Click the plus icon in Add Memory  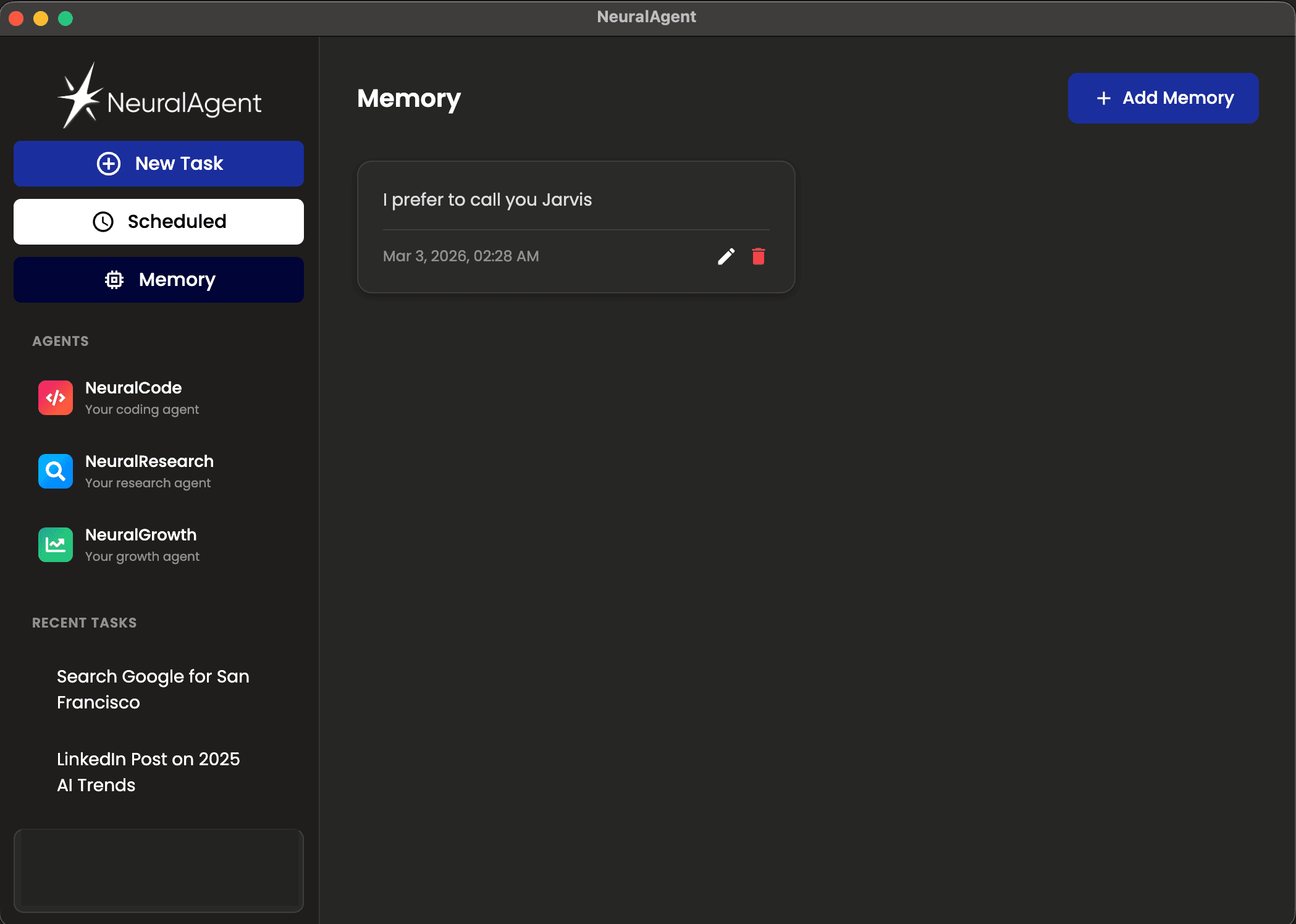point(1105,98)
